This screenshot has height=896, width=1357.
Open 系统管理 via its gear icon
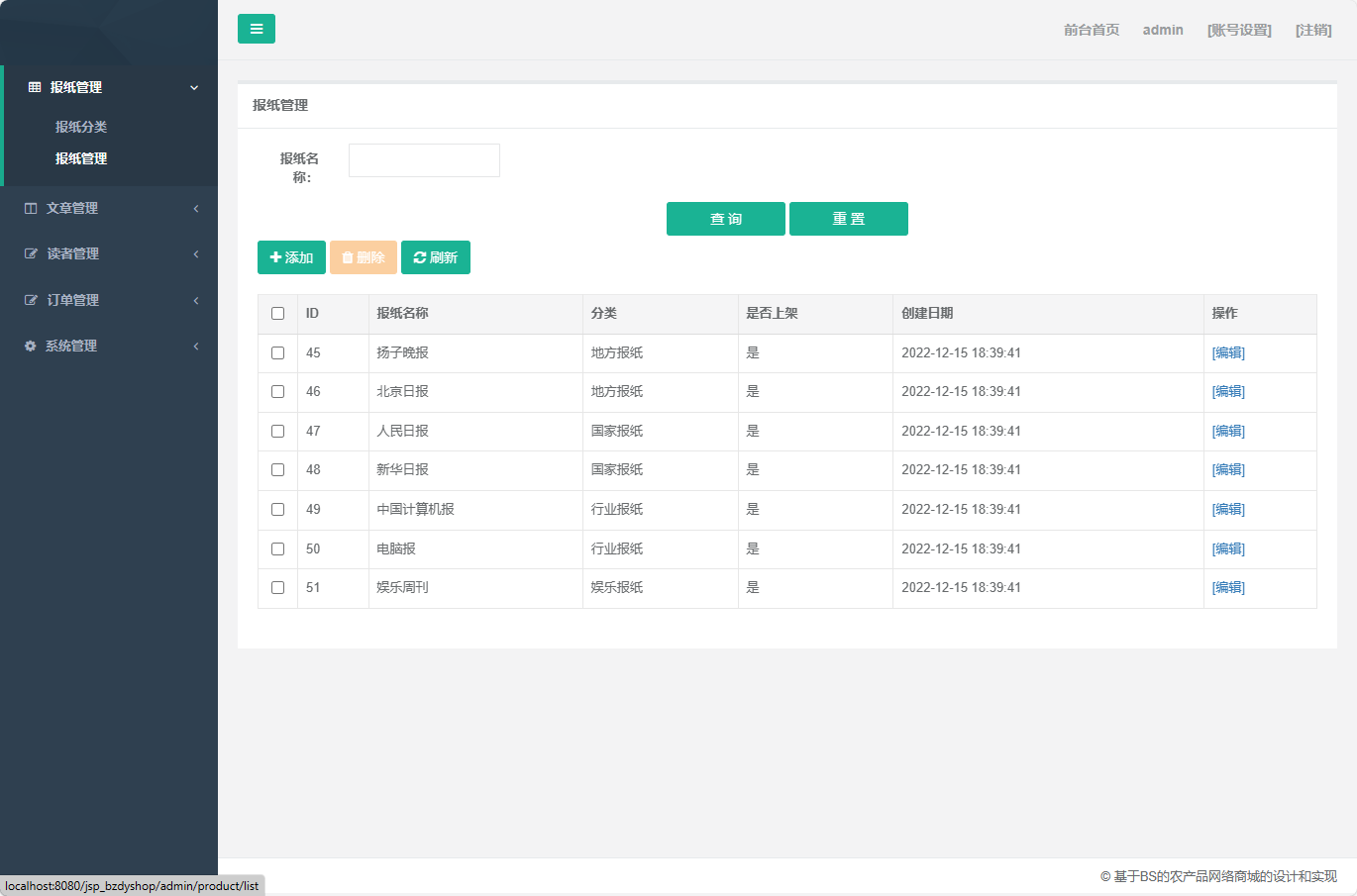[x=30, y=346]
